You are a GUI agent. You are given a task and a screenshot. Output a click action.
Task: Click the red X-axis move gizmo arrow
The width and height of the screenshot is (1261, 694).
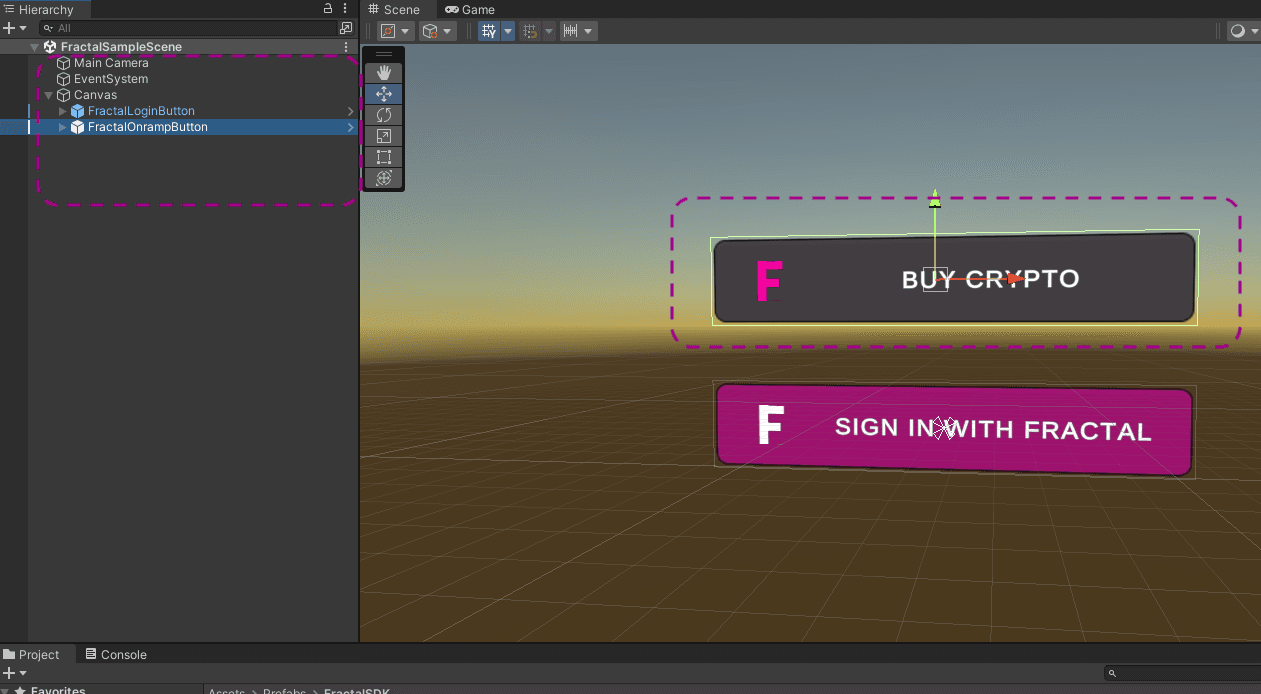pyautogui.click(x=1014, y=279)
